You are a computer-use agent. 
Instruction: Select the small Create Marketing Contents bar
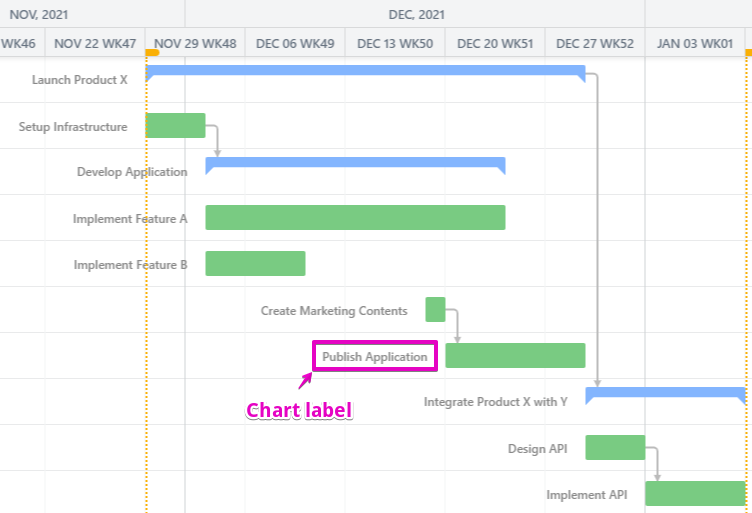tap(435, 309)
